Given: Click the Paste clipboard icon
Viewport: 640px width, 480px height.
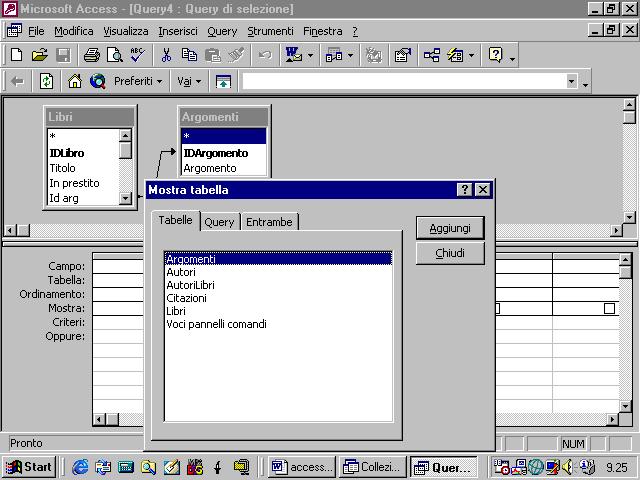Looking at the screenshot, I should [x=213, y=55].
